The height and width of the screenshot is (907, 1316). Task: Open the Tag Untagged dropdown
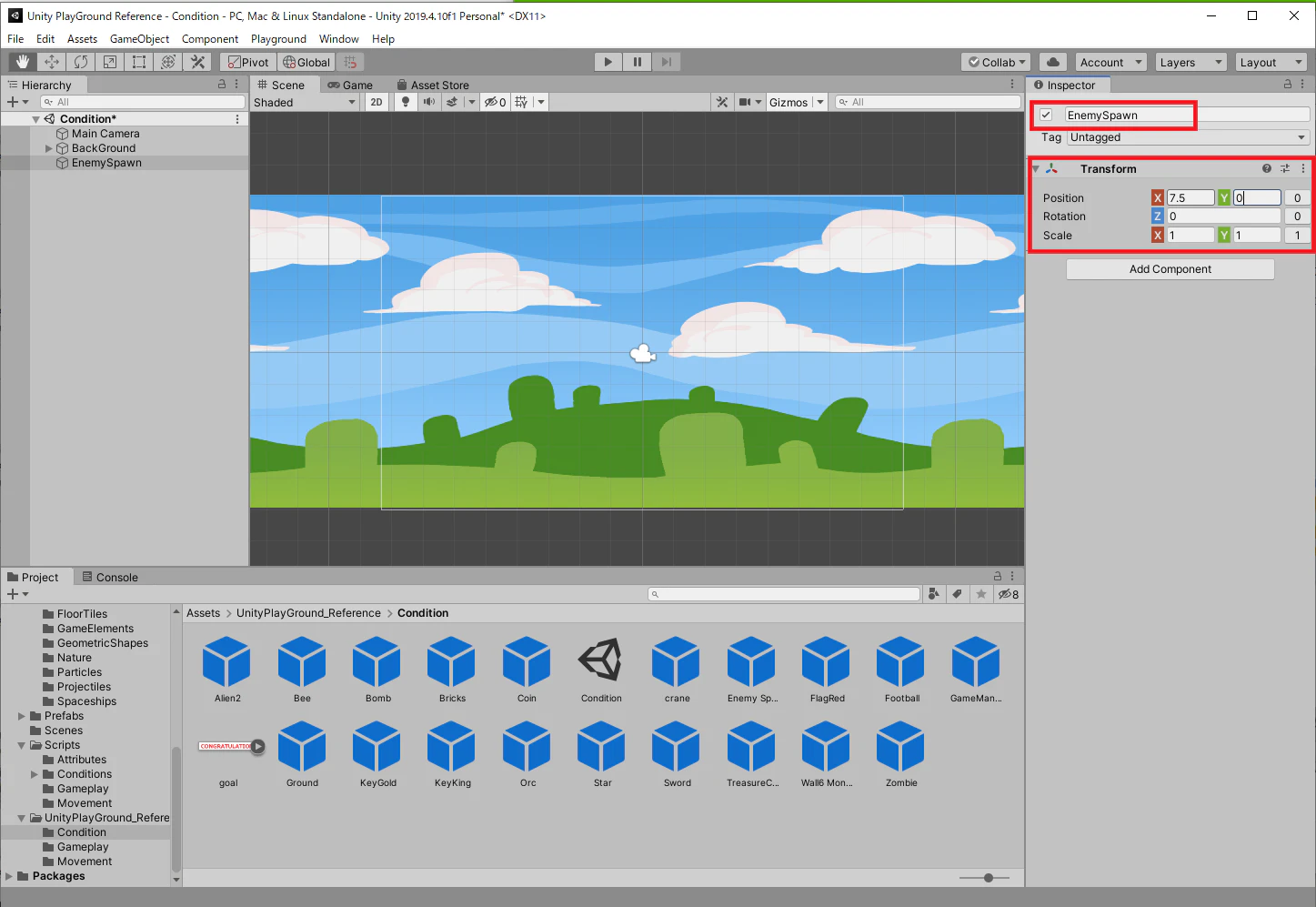1188,137
